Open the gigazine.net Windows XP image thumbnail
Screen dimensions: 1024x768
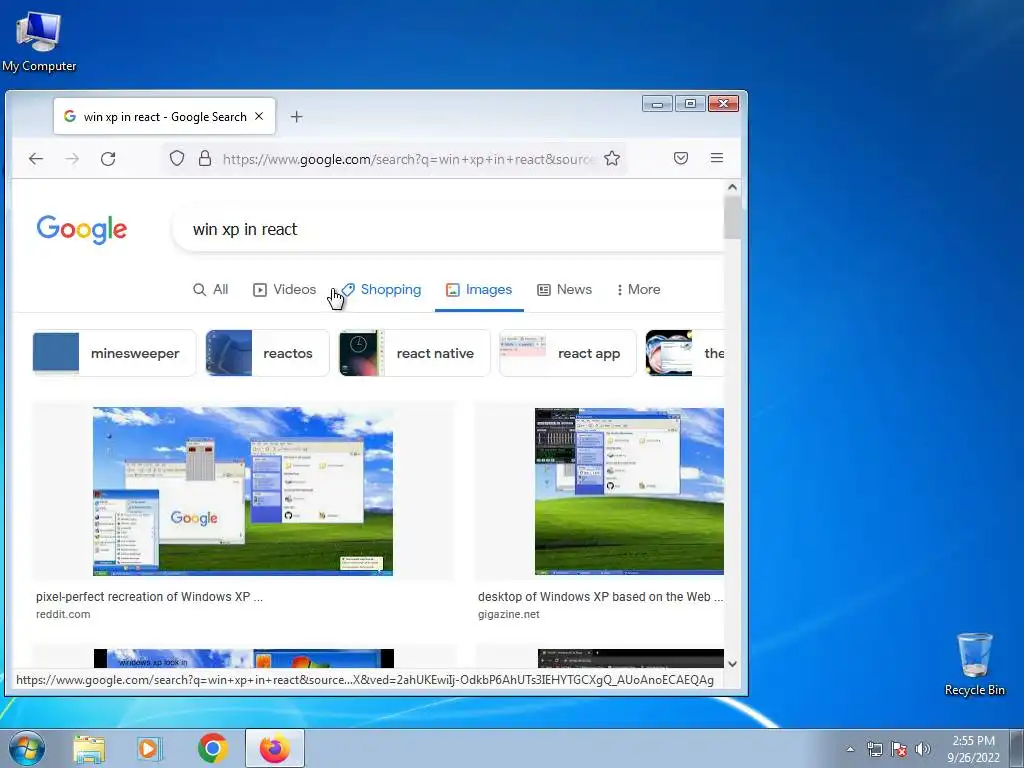click(x=629, y=491)
